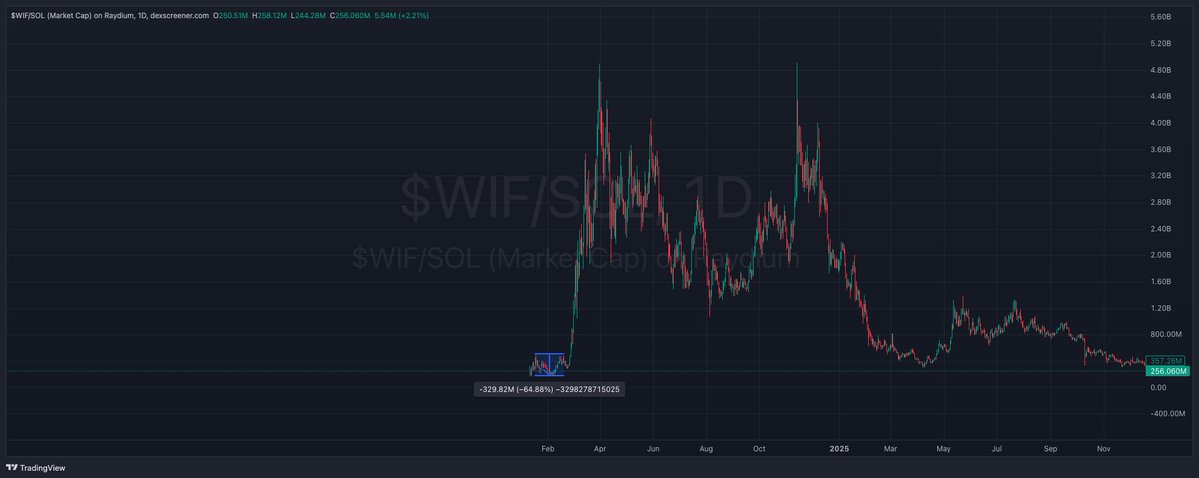Screen dimensions: 1199x478
Task: Click the 4.00B price axis label
Action: (1161, 123)
